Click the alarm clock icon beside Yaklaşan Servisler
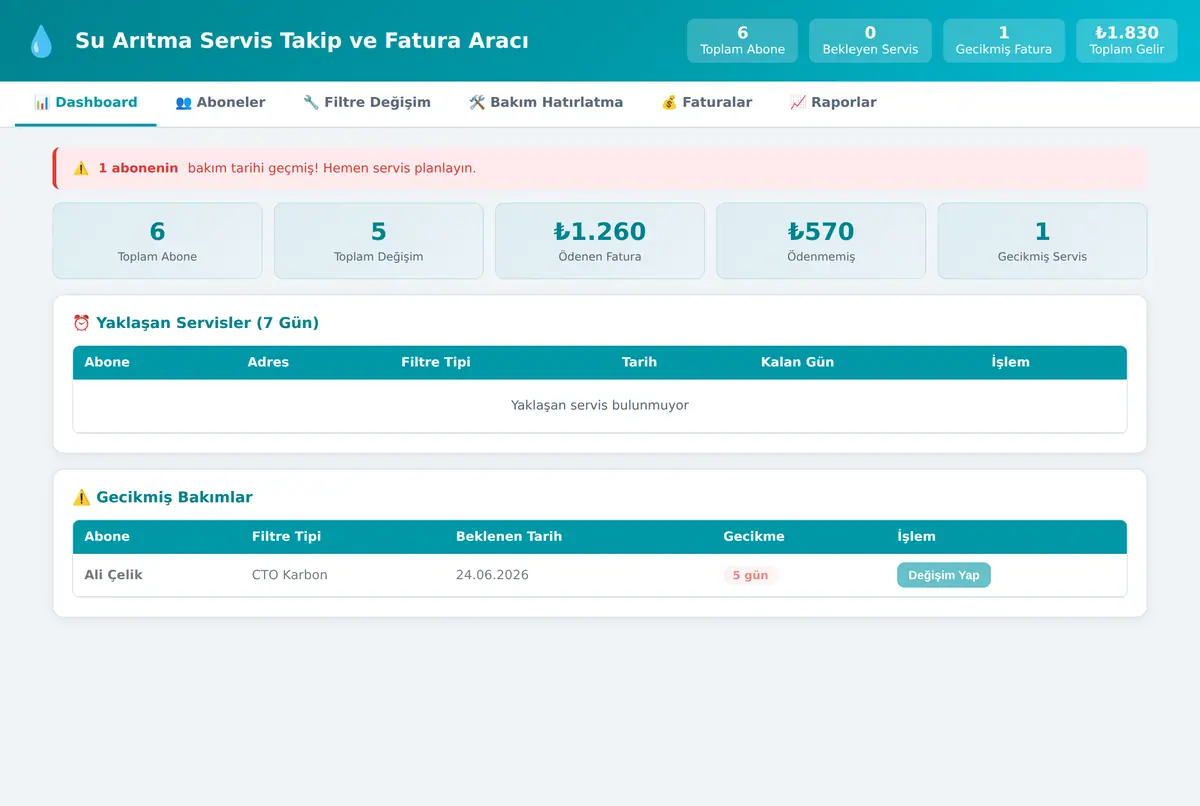The image size is (1200, 806). 82,323
